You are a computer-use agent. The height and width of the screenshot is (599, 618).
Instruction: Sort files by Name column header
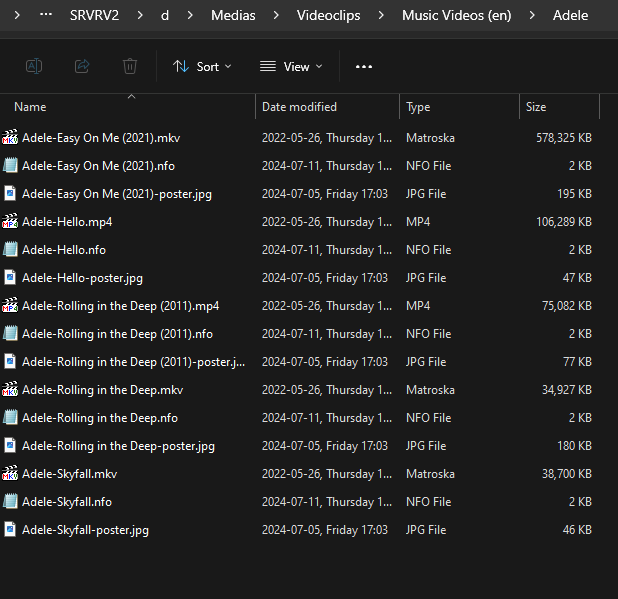30,107
